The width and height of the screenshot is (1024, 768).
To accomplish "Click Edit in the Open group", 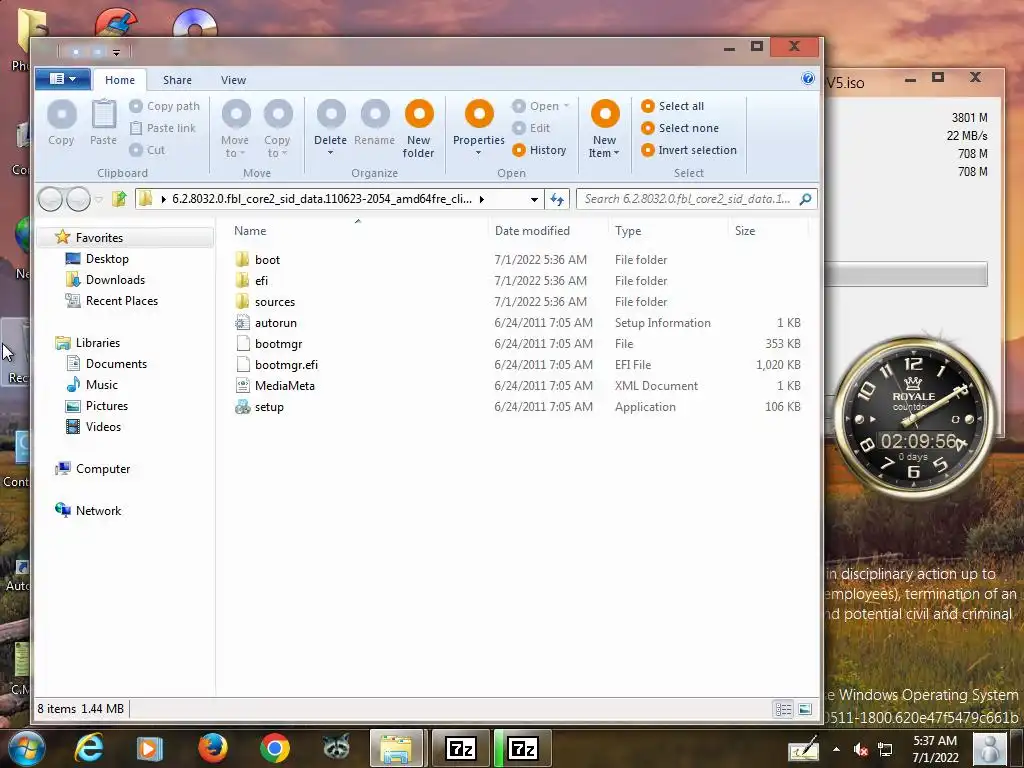I will [532, 128].
